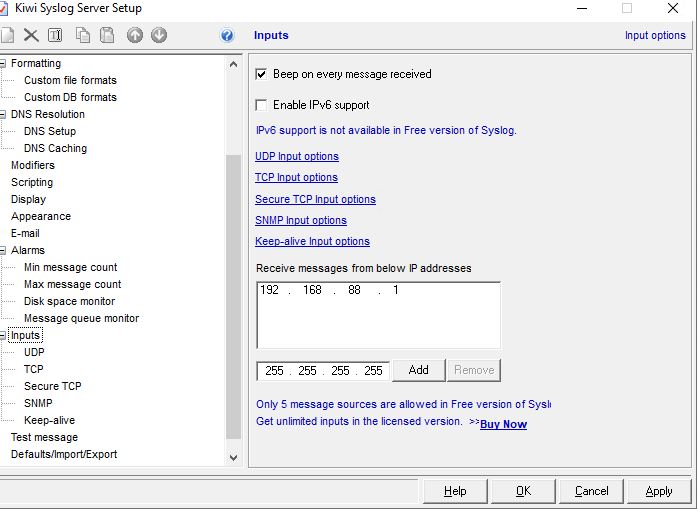Open UDP Input options link

(x=297, y=156)
